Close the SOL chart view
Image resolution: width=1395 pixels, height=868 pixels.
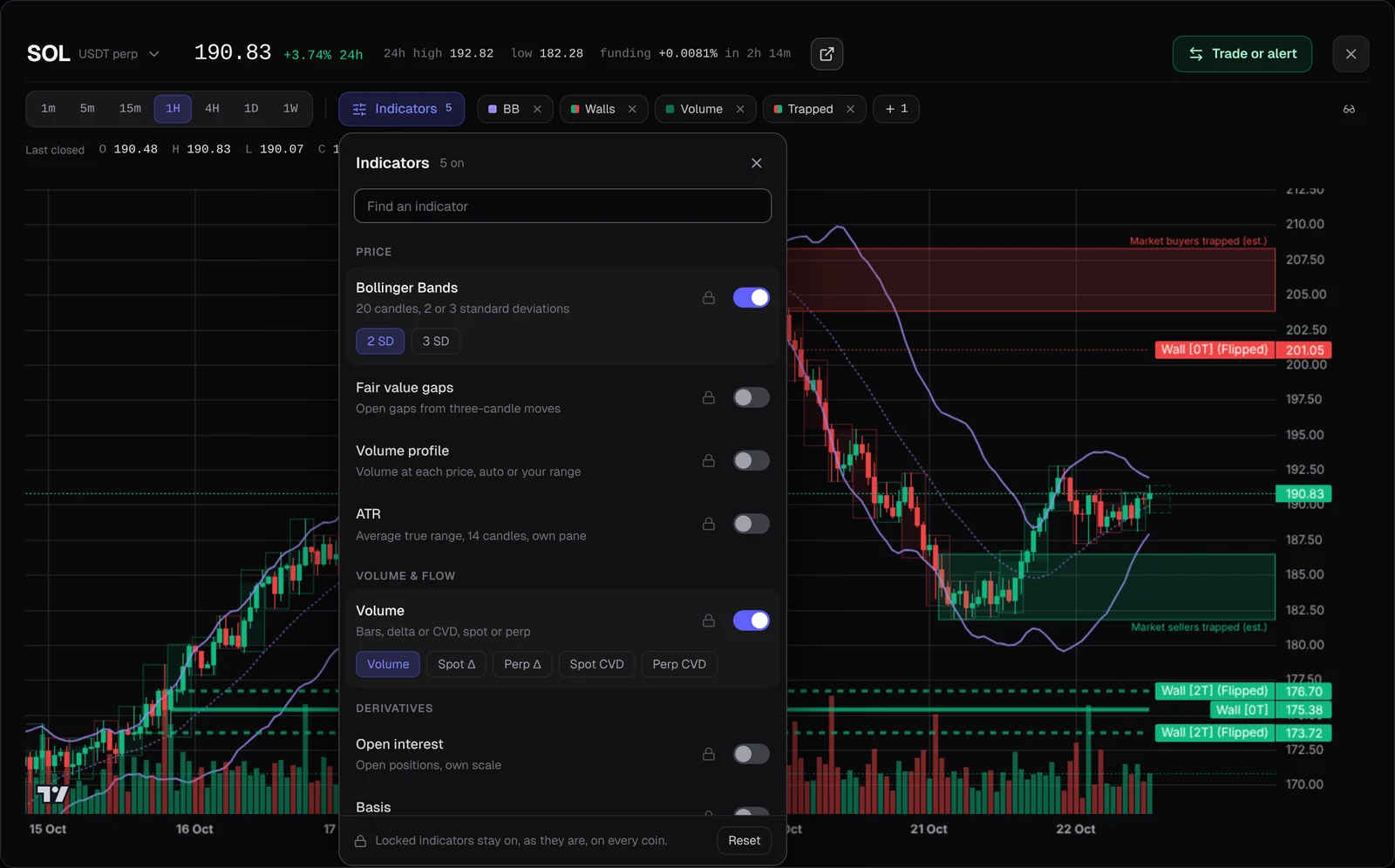pos(1351,54)
